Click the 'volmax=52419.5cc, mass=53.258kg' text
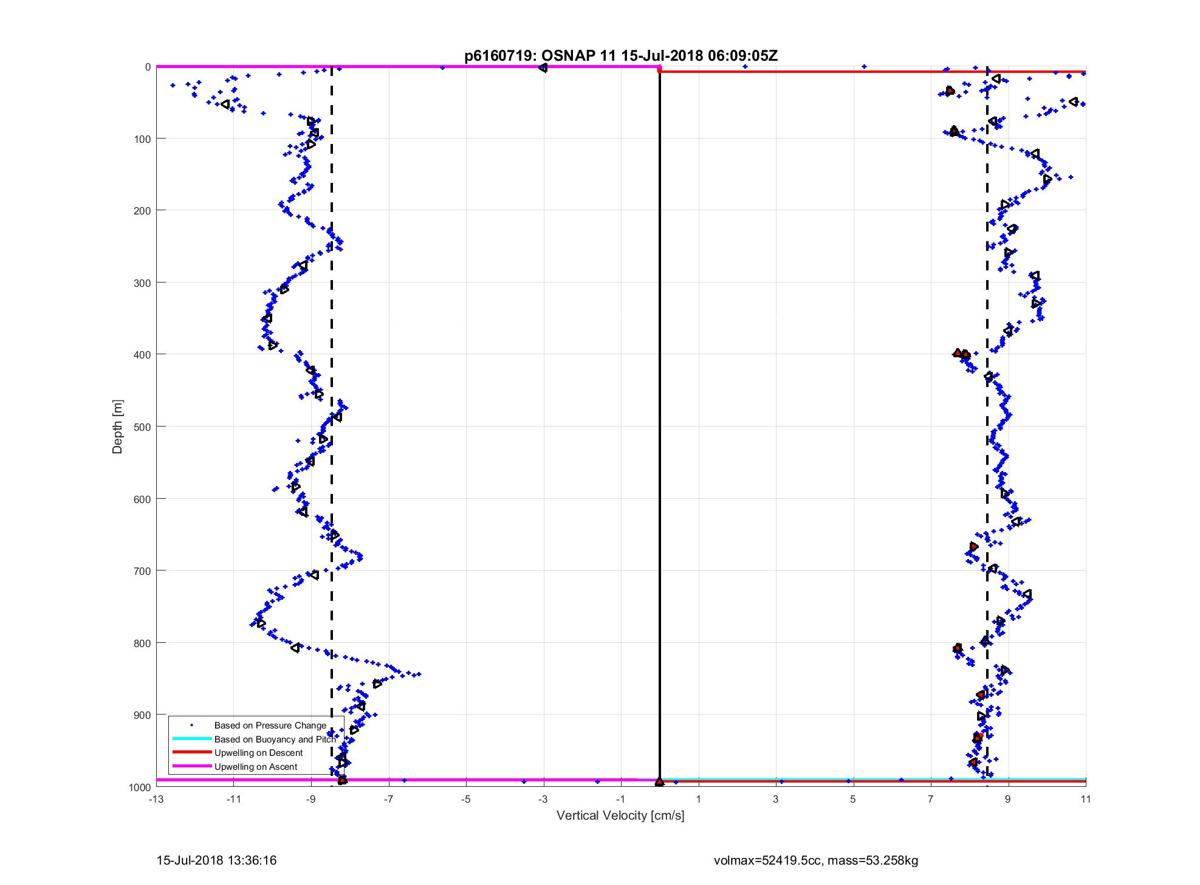Image resolution: width=1200 pixels, height=885 pixels. tap(816, 859)
